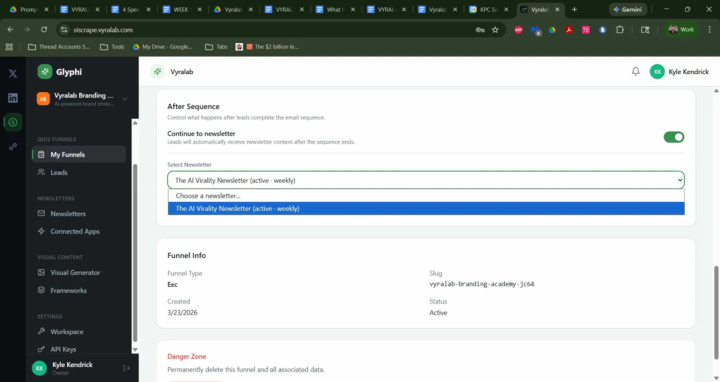720x382 pixels.
Task: Switch to the 4 Spec browser tab
Action: point(130,9)
